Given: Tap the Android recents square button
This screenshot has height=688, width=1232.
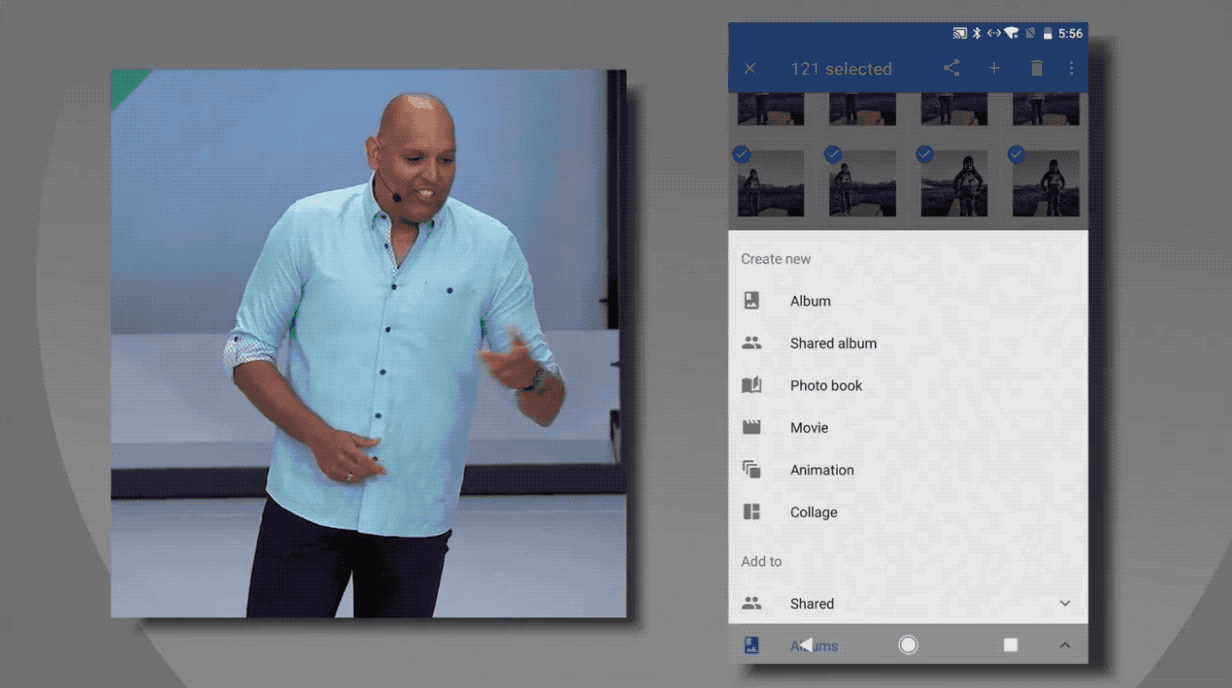Looking at the screenshot, I should (1011, 645).
